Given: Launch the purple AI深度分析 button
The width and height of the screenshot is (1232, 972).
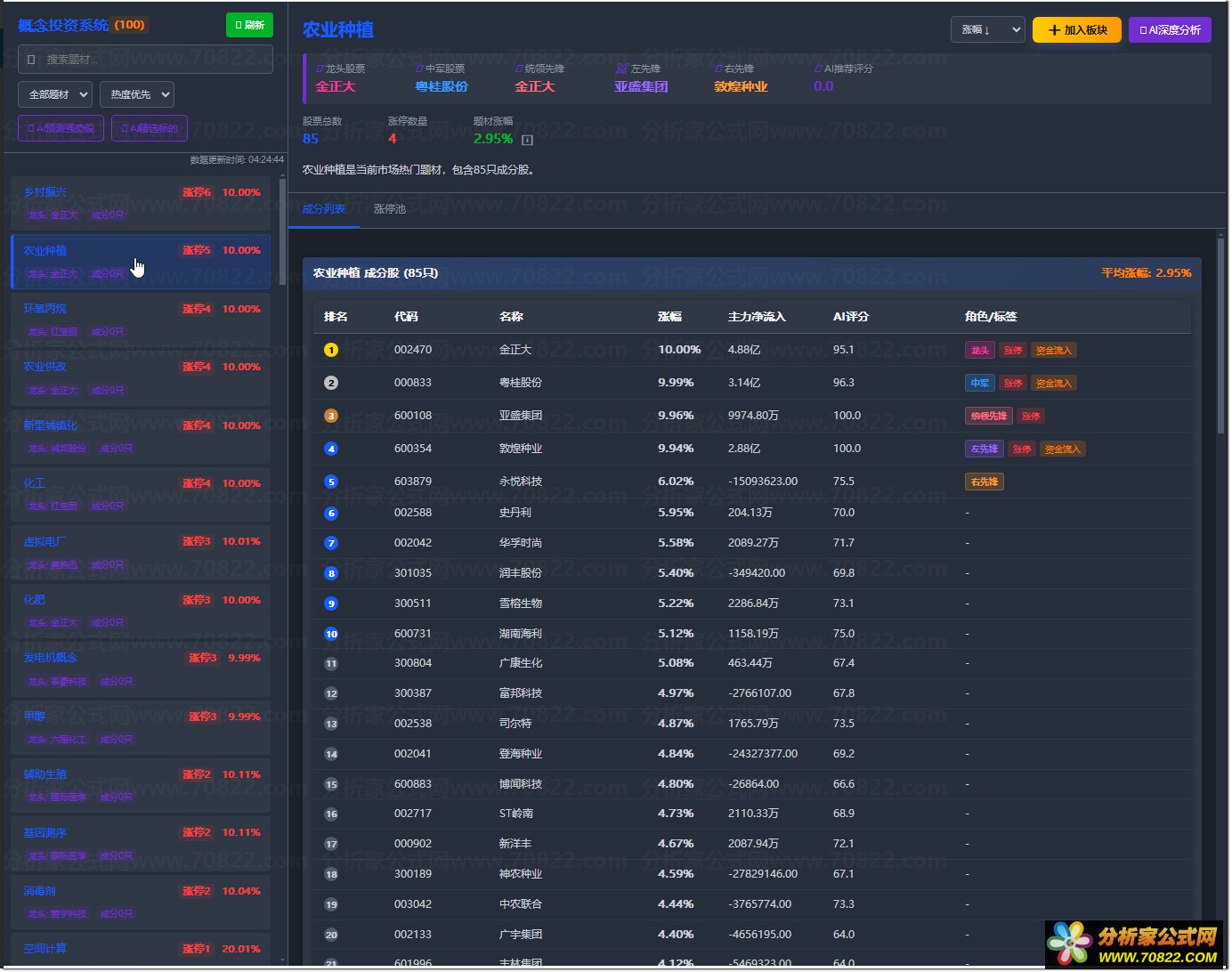Looking at the screenshot, I should tap(1169, 30).
